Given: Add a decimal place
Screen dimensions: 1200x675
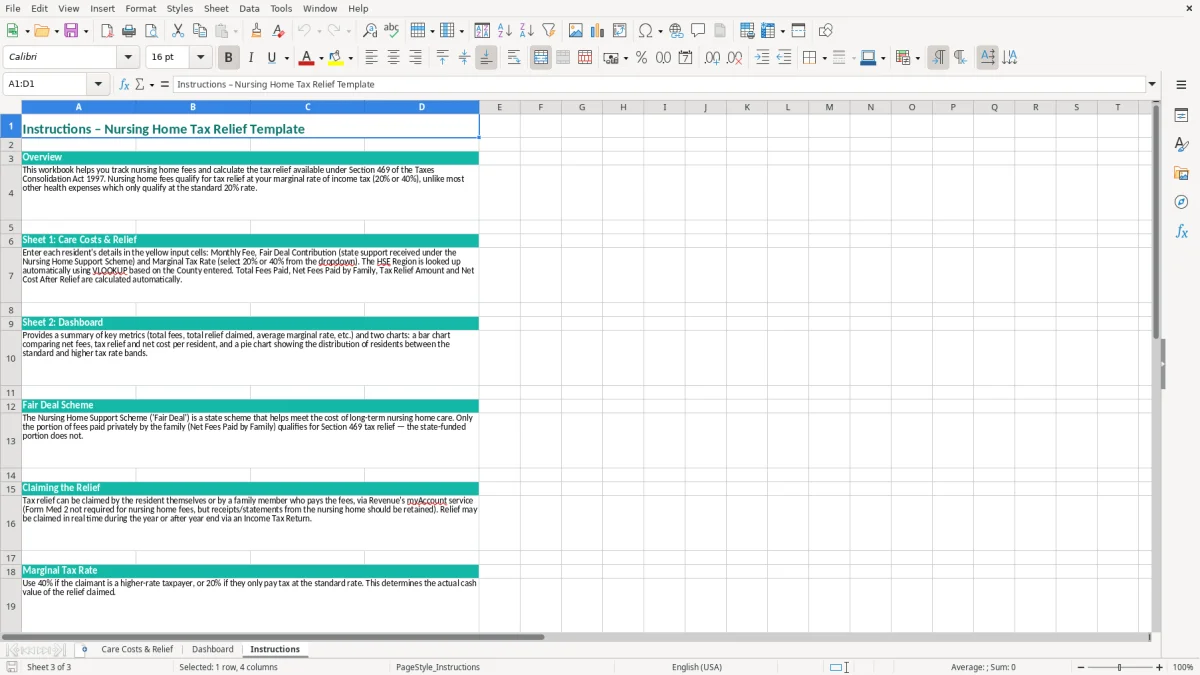Looking at the screenshot, I should pyautogui.click(x=712, y=58).
